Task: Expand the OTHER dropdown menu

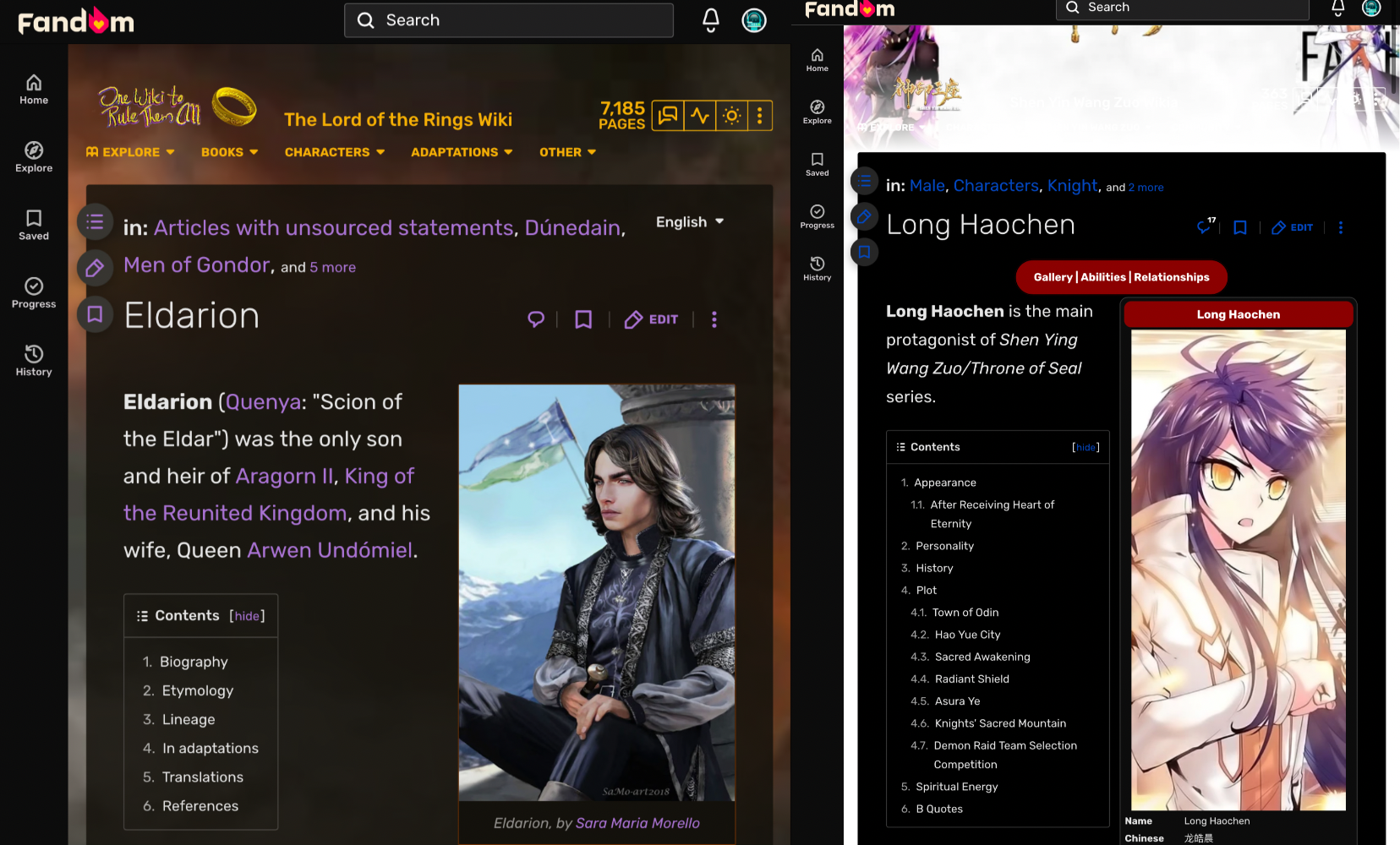Action: 568,152
